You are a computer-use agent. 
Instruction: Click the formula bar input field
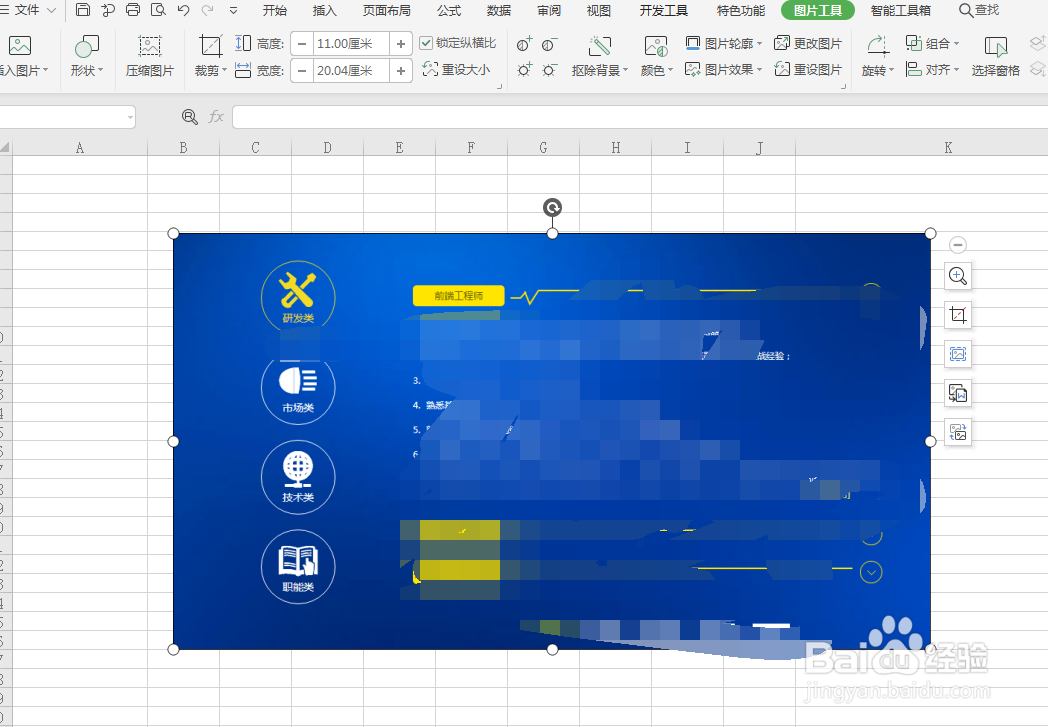pyautogui.click(x=640, y=117)
